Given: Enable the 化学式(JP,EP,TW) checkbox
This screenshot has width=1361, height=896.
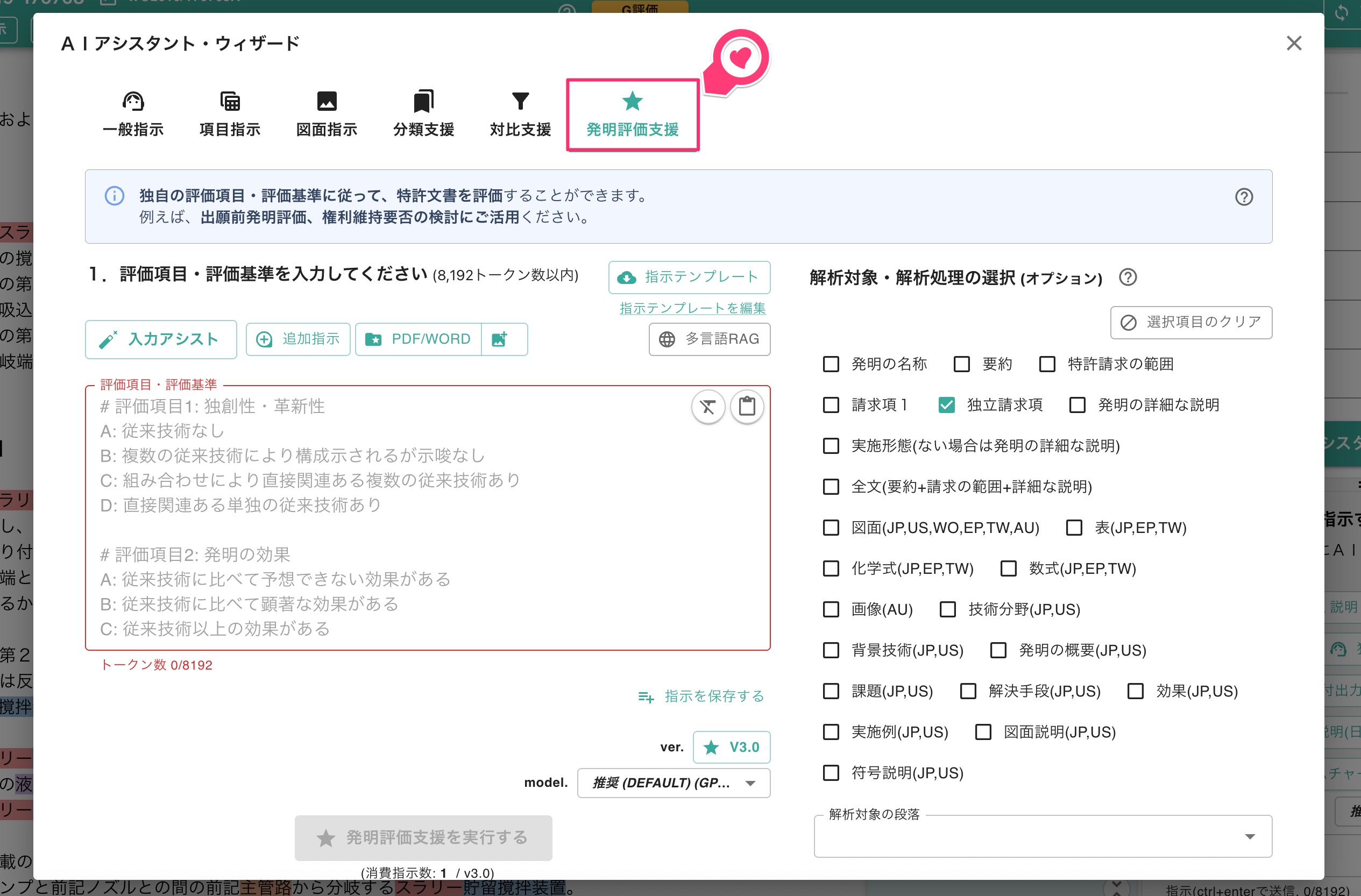Looking at the screenshot, I should (831, 569).
